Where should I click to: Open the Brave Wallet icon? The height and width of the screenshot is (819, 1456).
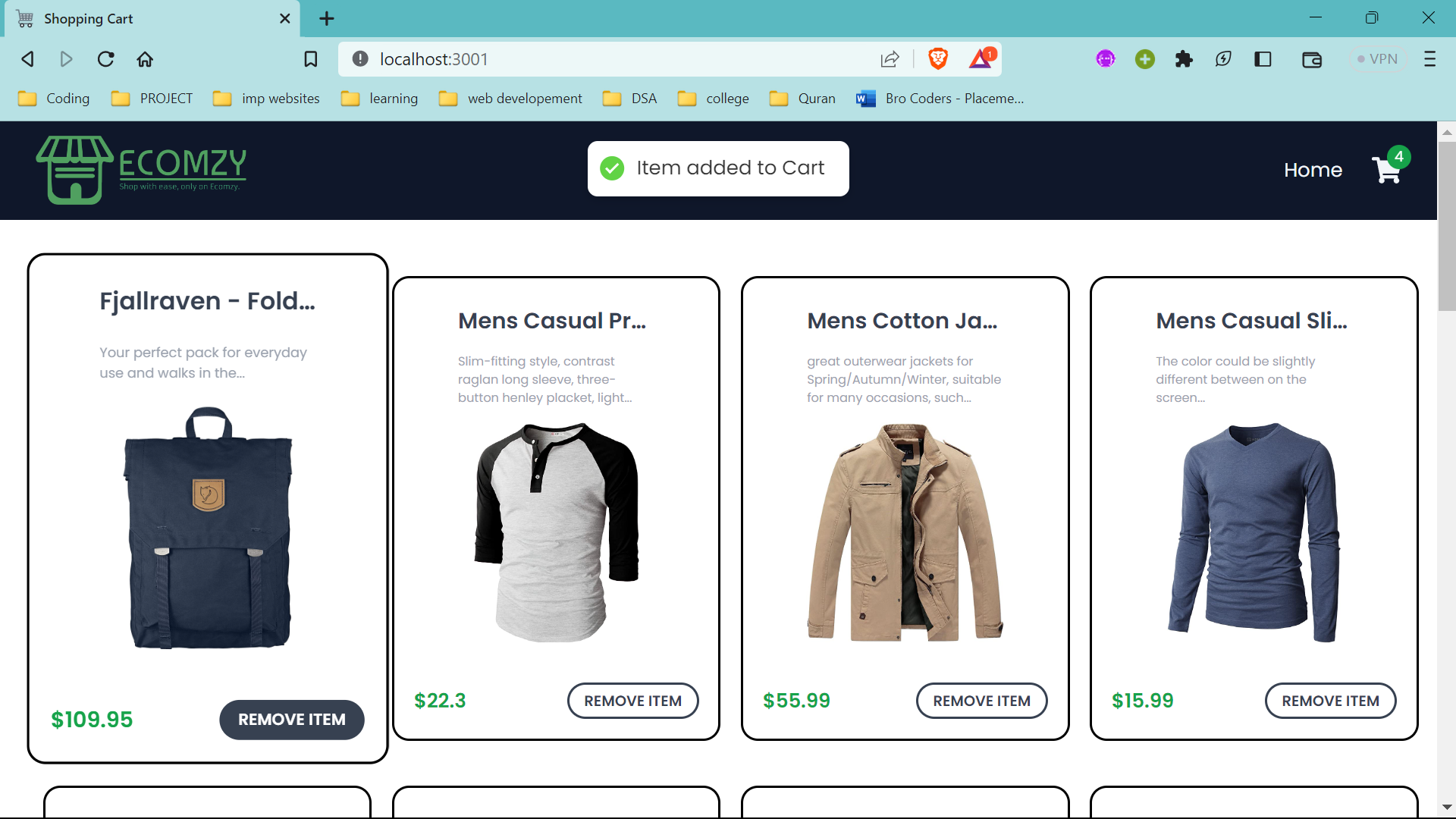pos(1313,59)
